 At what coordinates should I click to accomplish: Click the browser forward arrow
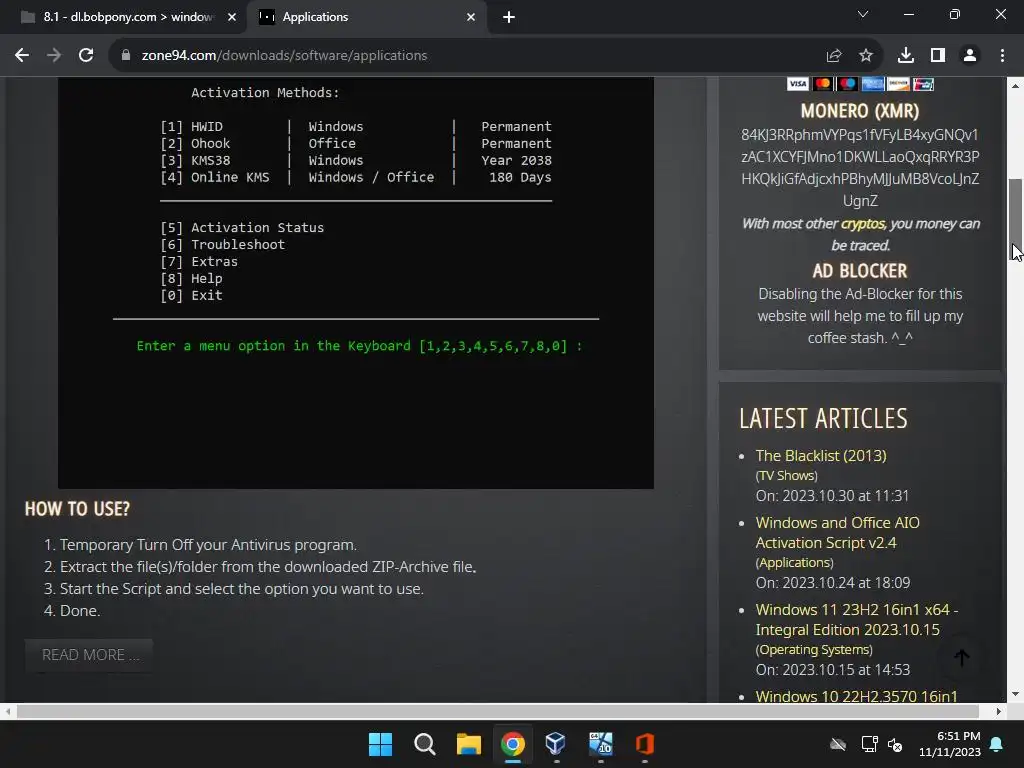tap(54, 56)
